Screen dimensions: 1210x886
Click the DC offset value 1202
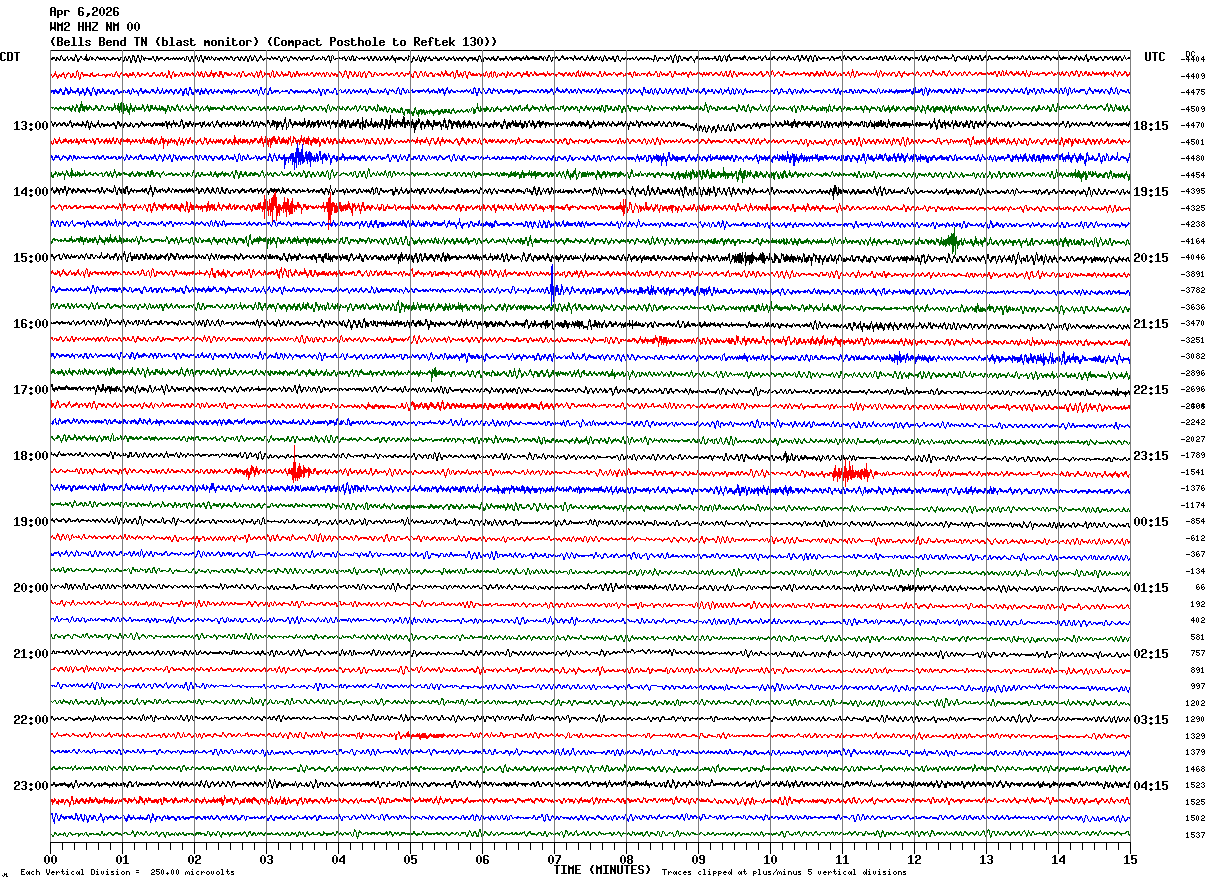(1195, 703)
